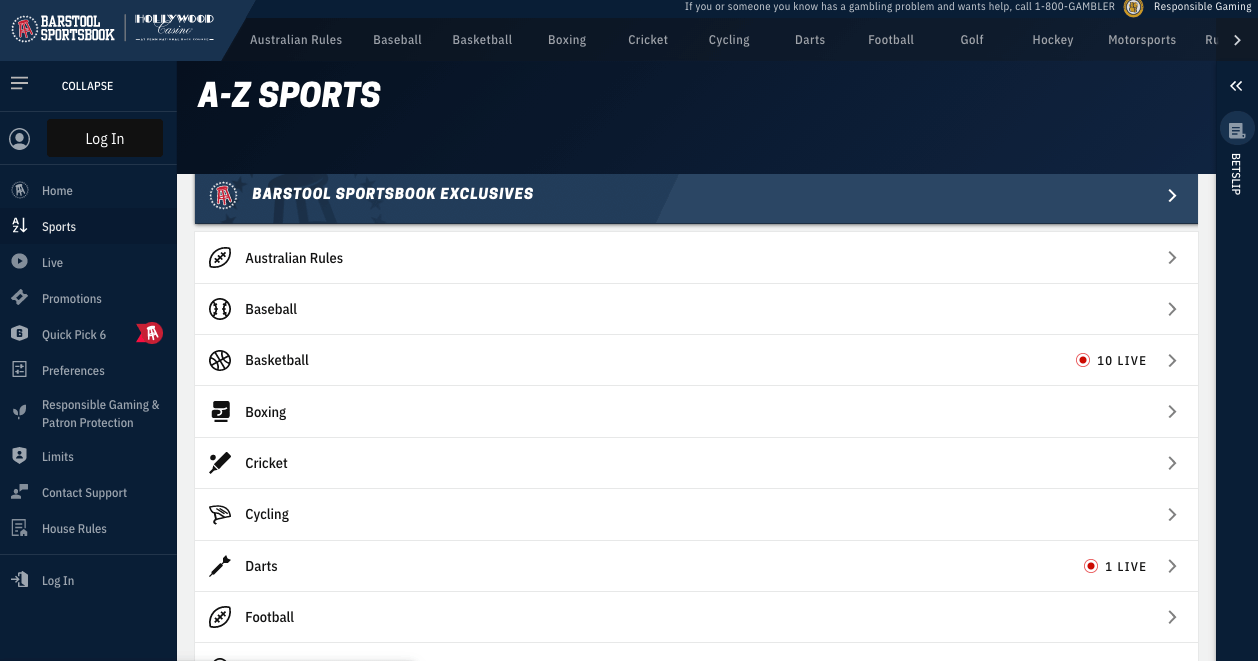Click the cricket bats icon beside Cricket
The width and height of the screenshot is (1258, 661).
click(220, 463)
